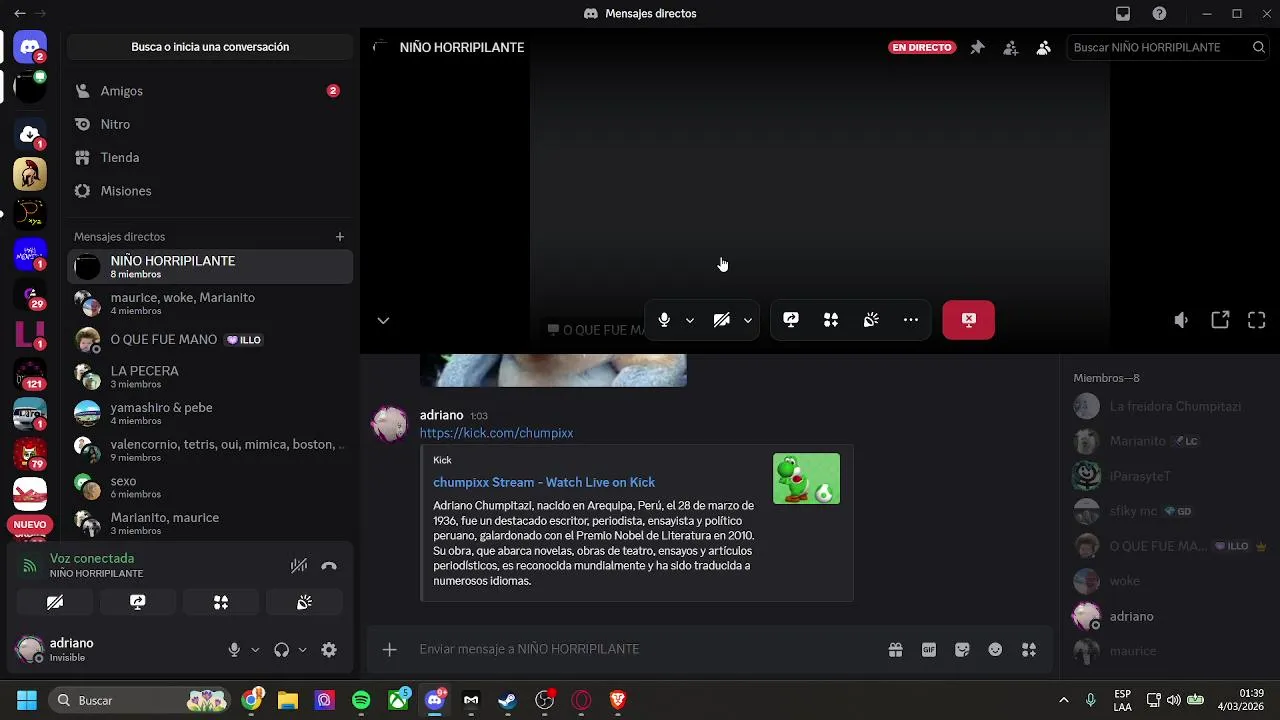
Task: Open the sticker picker
Action: tap(962, 650)
